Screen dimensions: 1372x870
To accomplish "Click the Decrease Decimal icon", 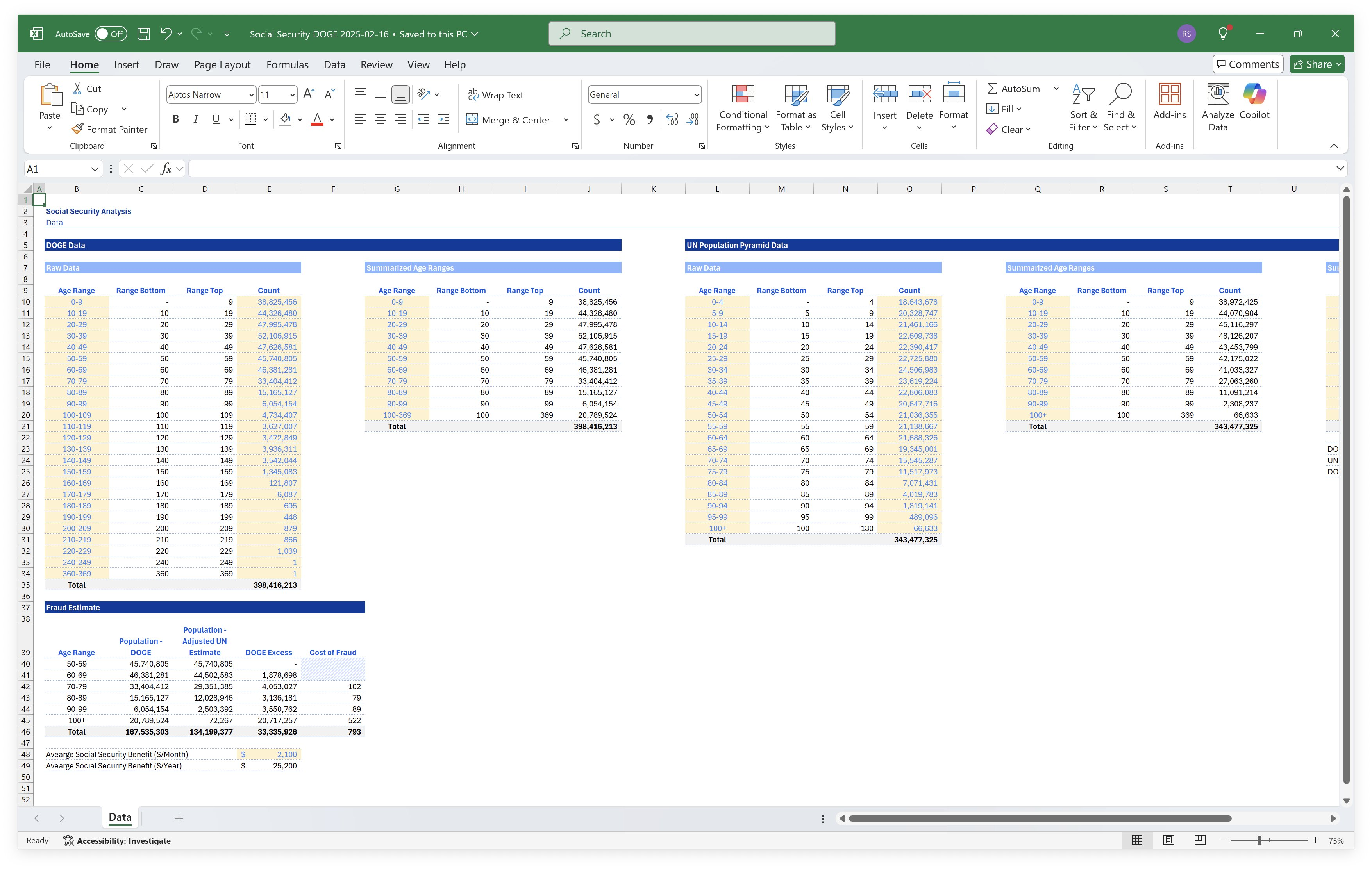I will (x=693, y=119).
